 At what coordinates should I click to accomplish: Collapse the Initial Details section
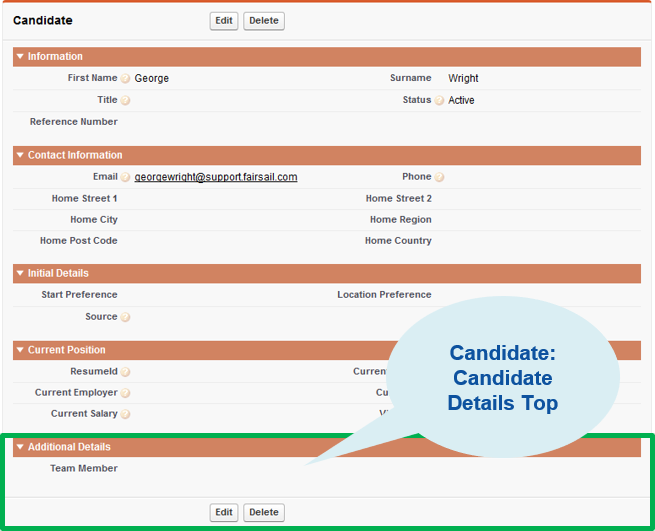20,274
